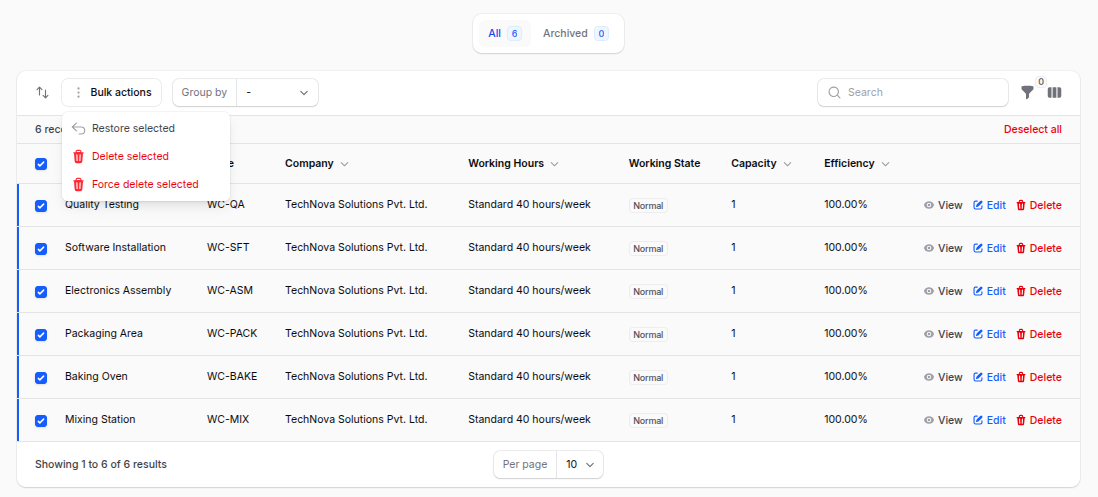
Task: Uncheck the Quality Testing row checkbox
Action: (x=41, y=206)
